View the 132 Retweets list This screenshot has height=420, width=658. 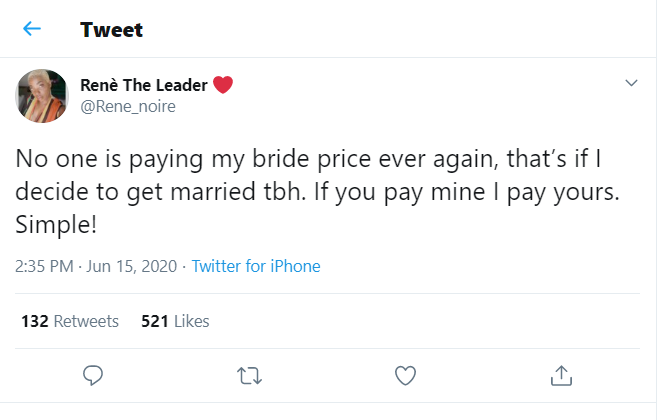(70, 321)
